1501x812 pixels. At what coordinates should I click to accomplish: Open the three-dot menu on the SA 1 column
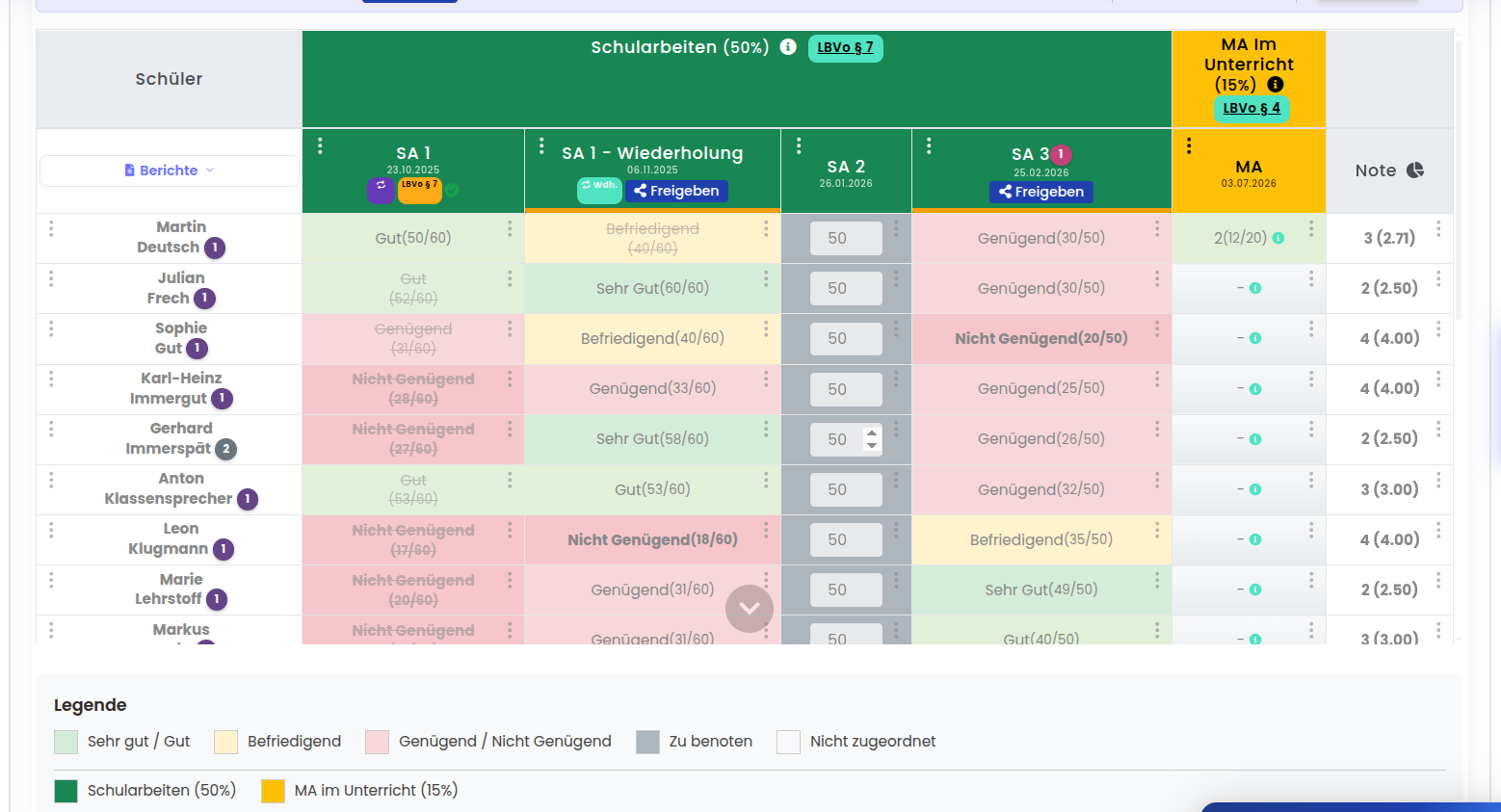tap(321, 145)
